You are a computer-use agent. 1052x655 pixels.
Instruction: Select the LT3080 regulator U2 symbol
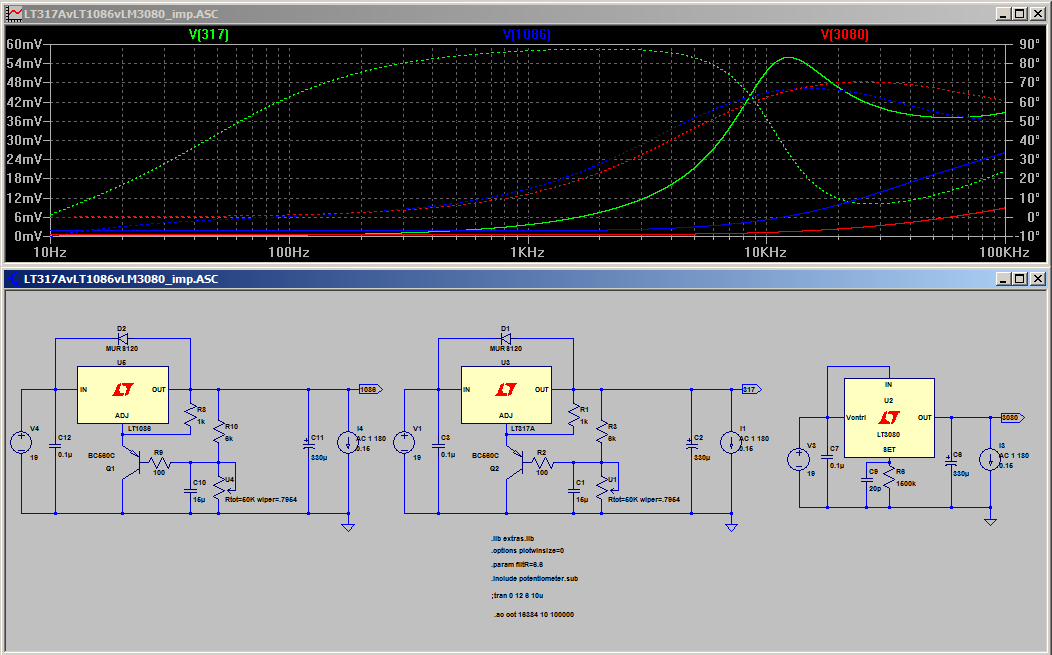click(x=889, y=417)
